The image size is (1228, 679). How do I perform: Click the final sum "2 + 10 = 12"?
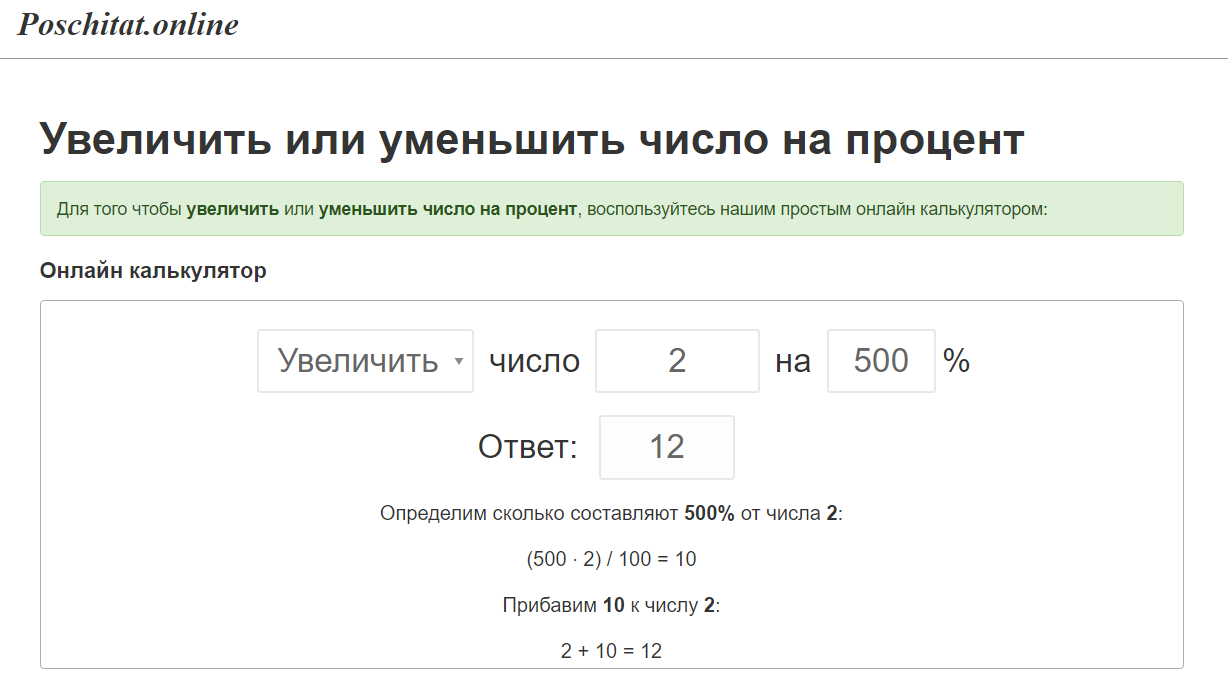click(x=611, y=651)
